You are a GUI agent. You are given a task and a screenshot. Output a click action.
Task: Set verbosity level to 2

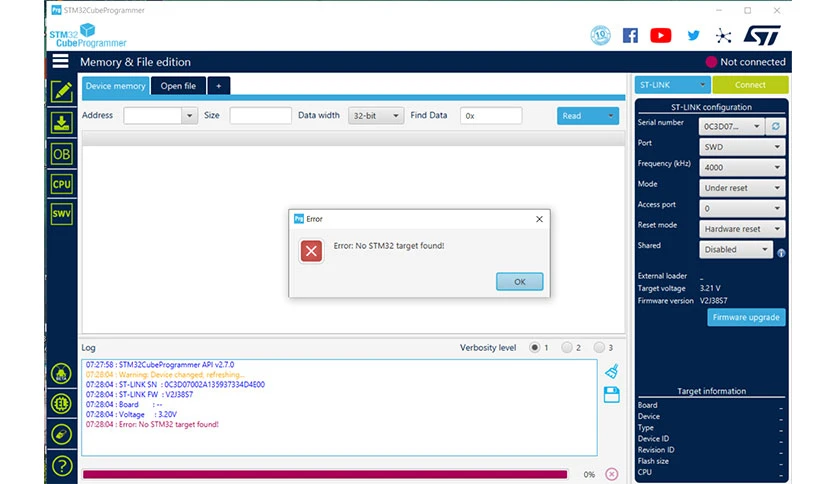pos(567,348)
